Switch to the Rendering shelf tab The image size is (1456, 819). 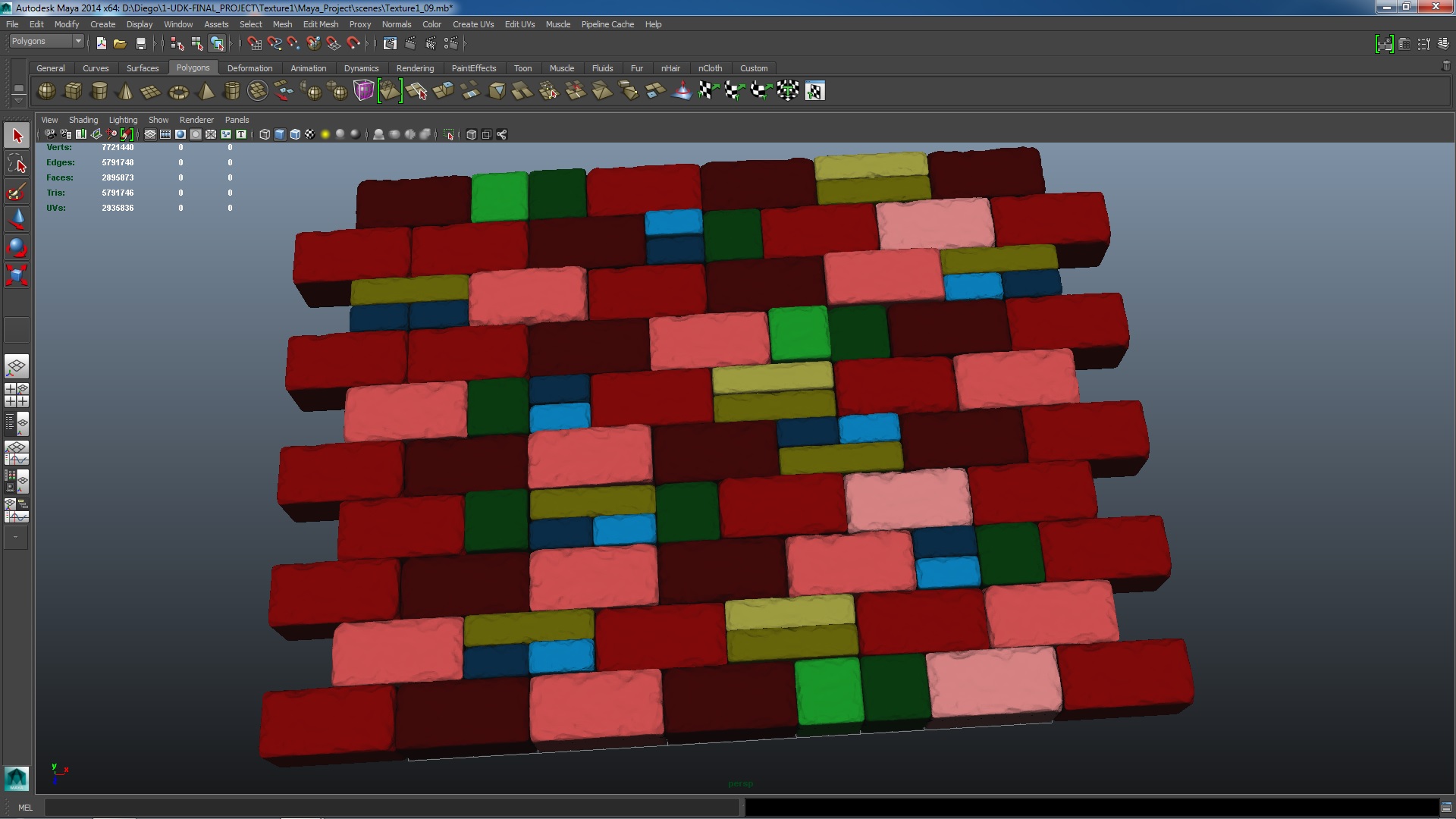[415, 68]
